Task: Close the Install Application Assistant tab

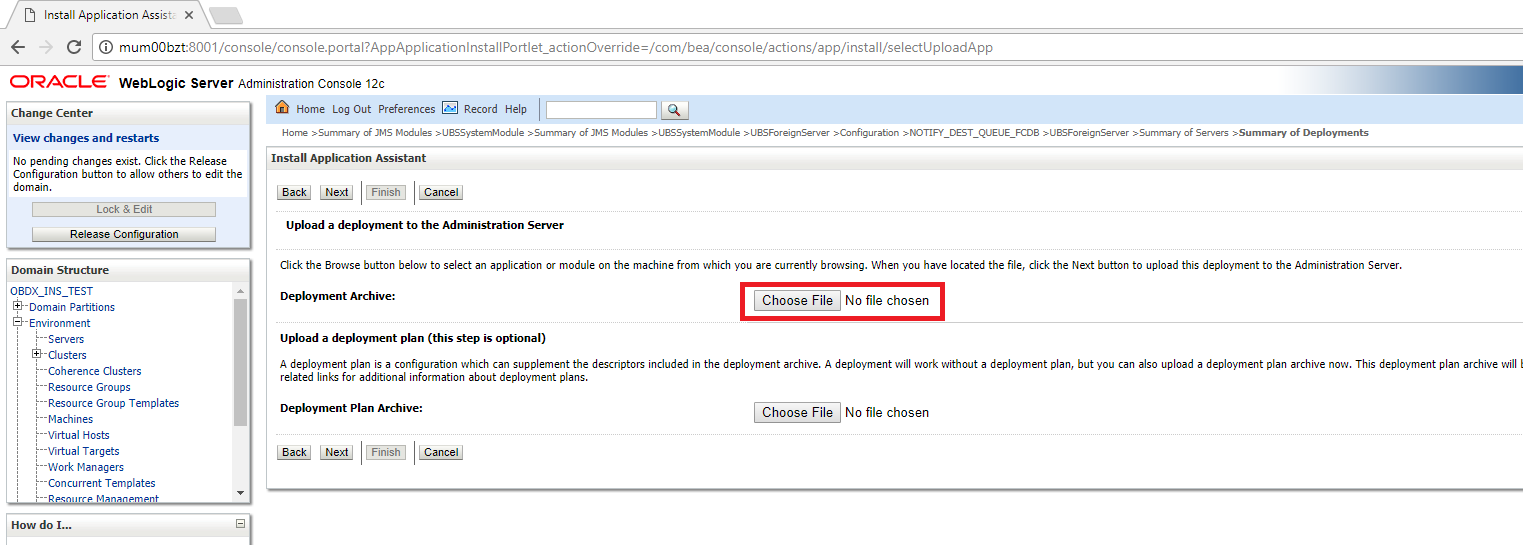Action: click(x=189, y=15)
